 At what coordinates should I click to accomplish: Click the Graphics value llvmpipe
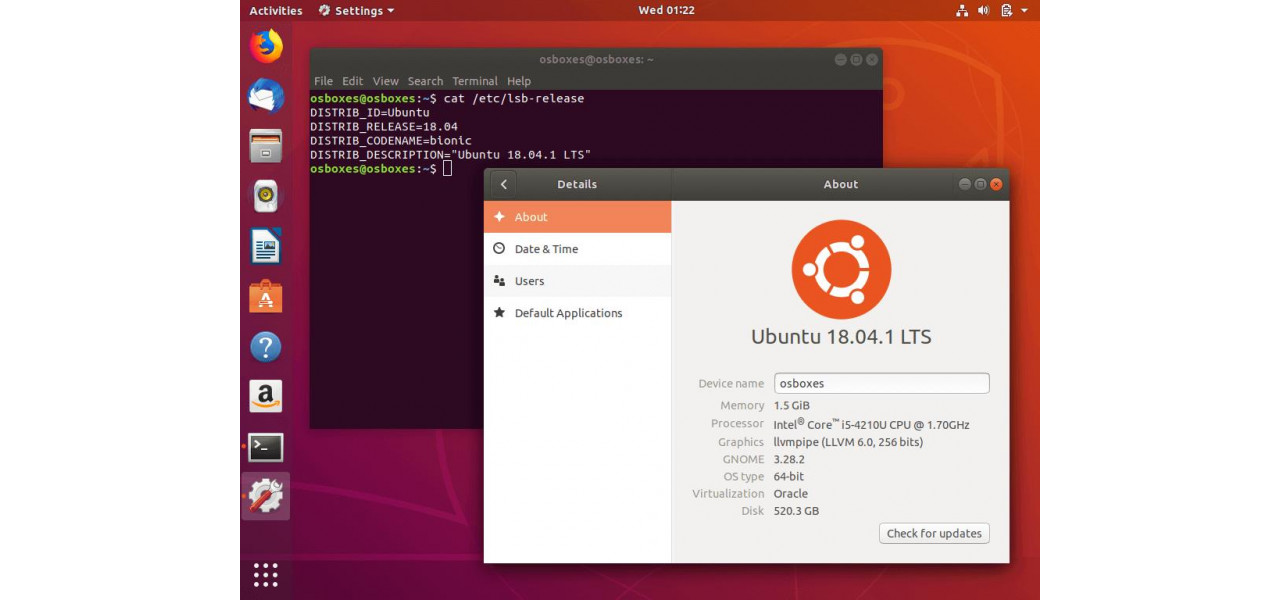848,442
